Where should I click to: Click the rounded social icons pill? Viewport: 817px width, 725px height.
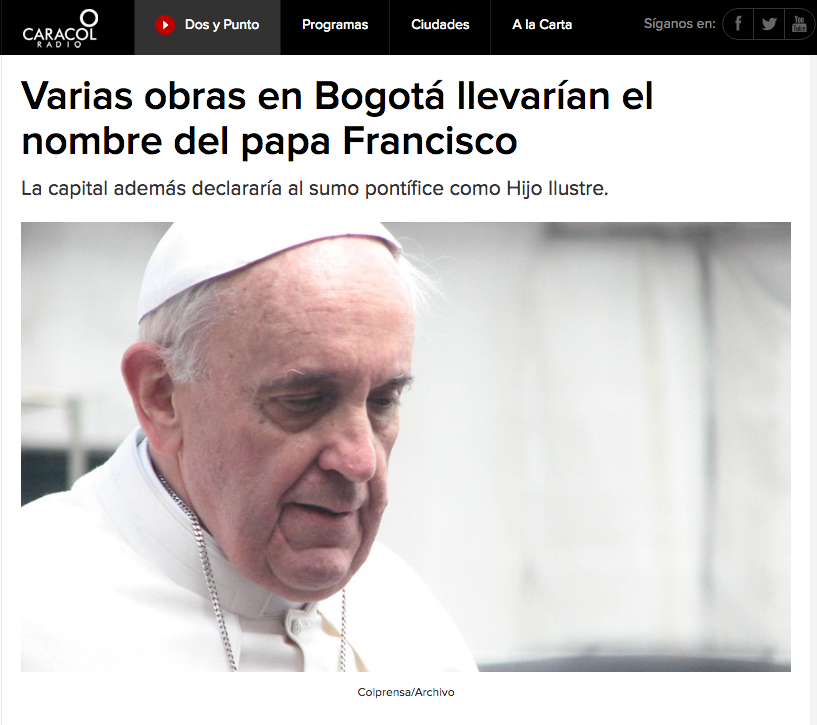(x=768, y=23)
